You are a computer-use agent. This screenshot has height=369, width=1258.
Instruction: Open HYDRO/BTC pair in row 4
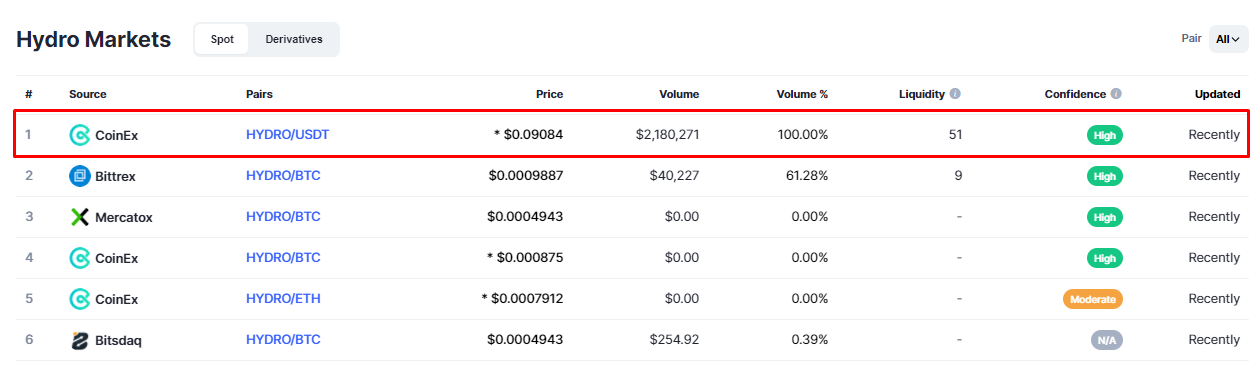[x=283, y=258]
